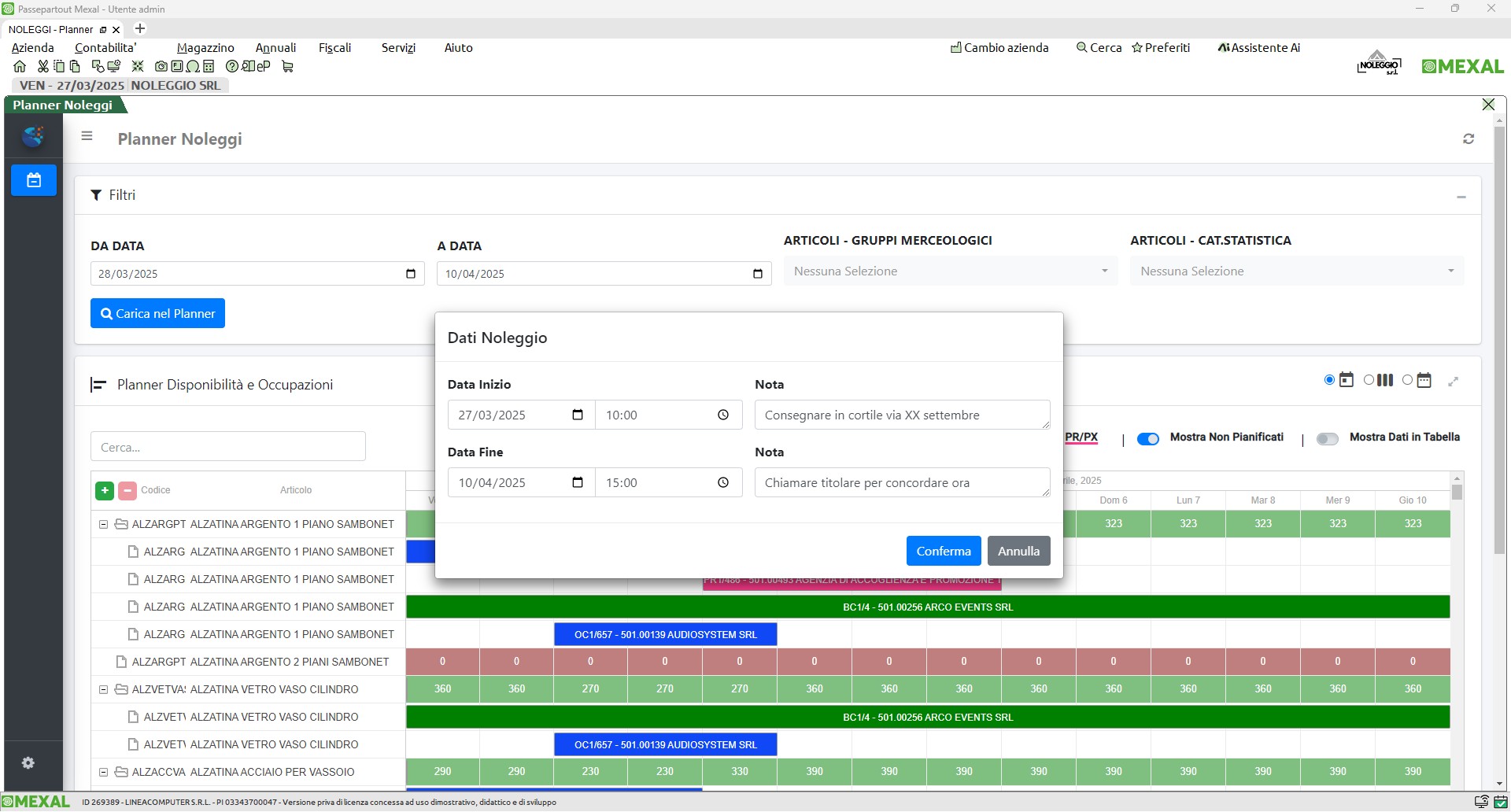1511x812 pixels.
Task: Open the hamburger menu beside Planner Noleggi
Action: pos(87,136)
